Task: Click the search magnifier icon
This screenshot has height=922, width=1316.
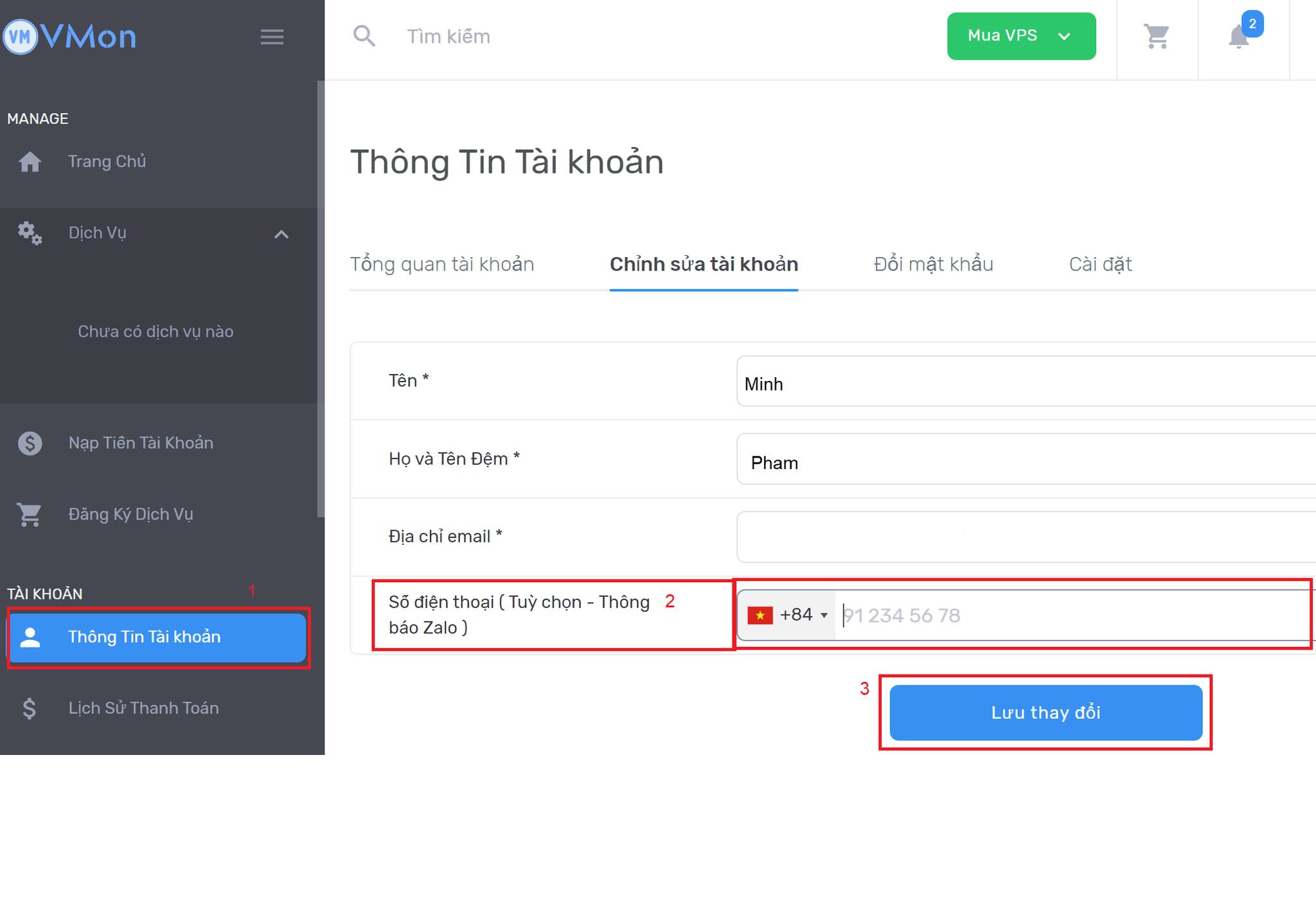Action: 364,36
